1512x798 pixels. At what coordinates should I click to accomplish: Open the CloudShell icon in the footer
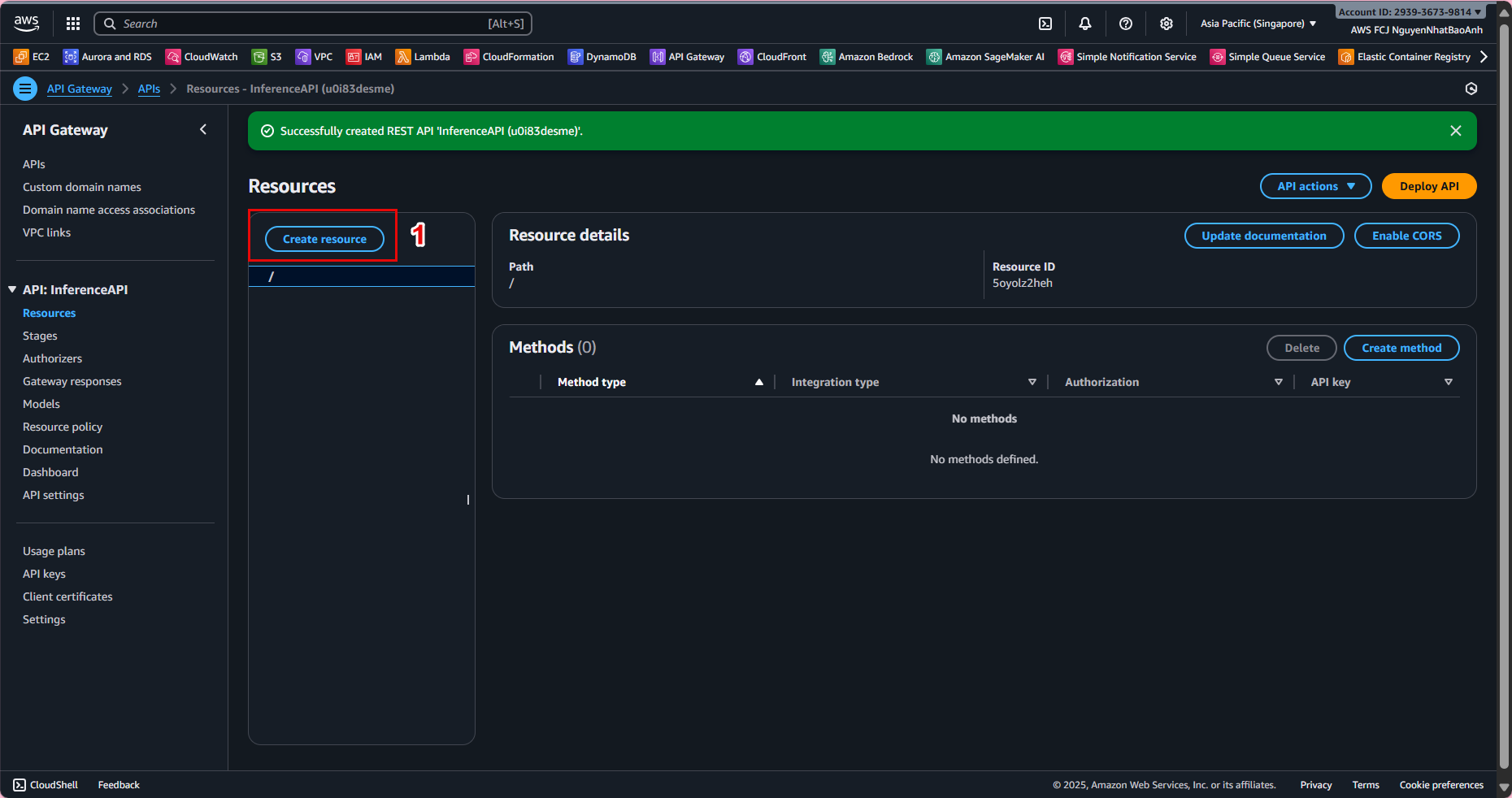20,785
